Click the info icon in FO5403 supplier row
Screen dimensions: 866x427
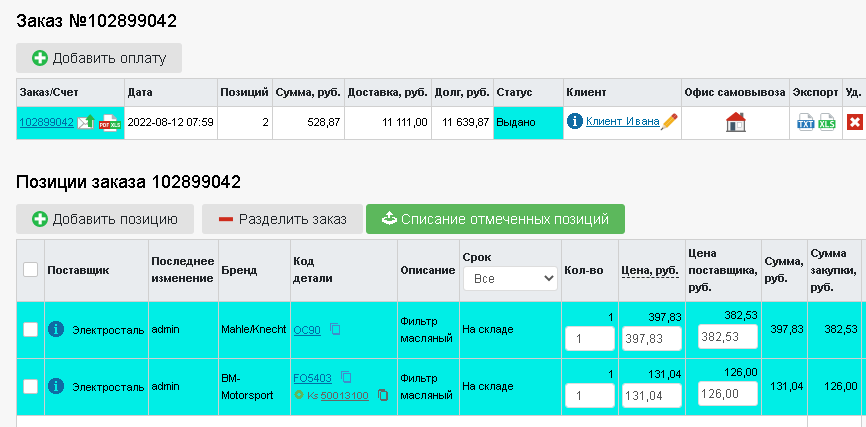[x=56, y=386]
